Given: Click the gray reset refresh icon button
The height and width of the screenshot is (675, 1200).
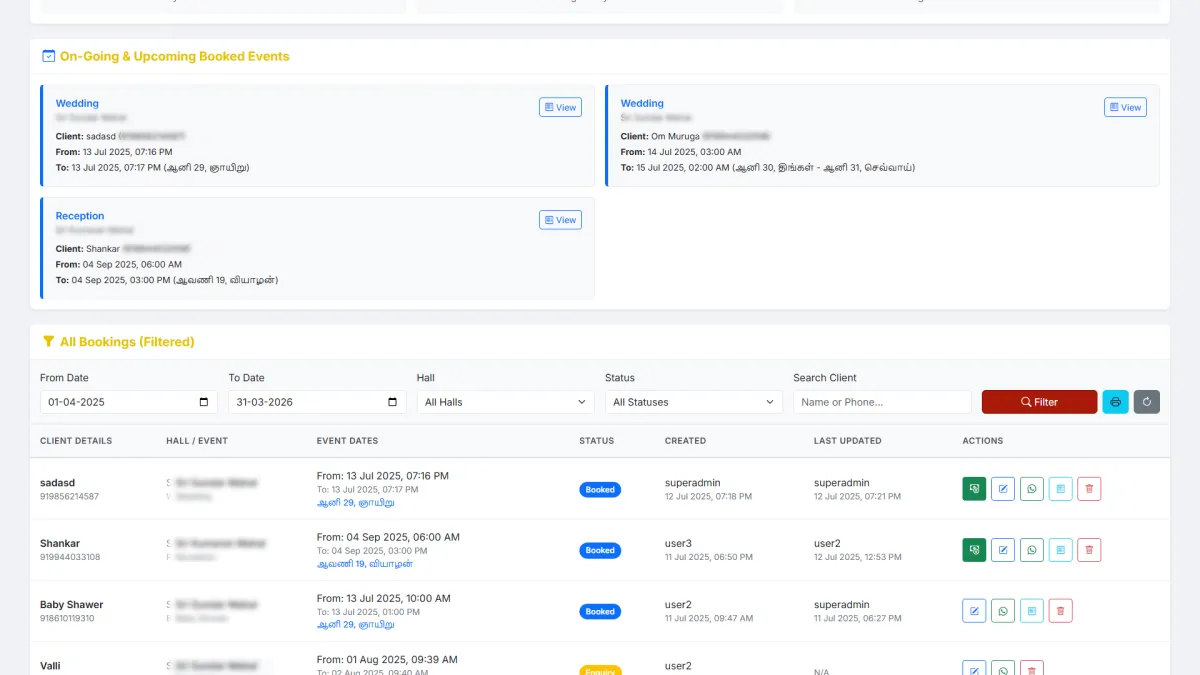Looking at the screenshot, I should click(1147, 402).
